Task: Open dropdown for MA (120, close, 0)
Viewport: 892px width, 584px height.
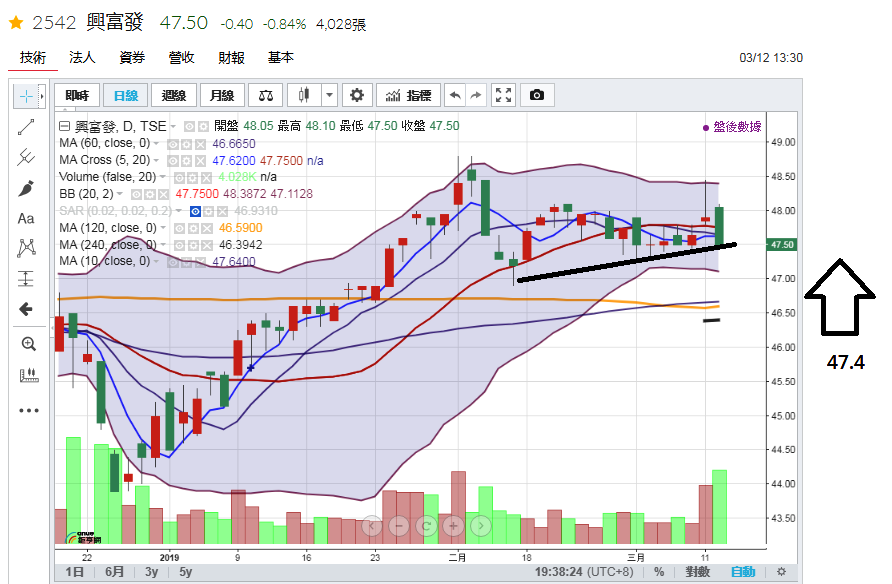Action: [163, 228]
